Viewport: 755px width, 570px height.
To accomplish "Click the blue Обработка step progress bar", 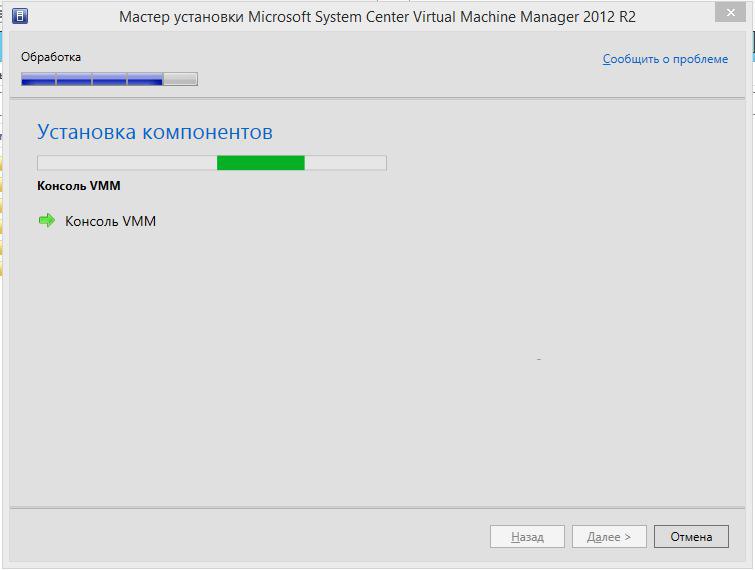I will point(109,79).
